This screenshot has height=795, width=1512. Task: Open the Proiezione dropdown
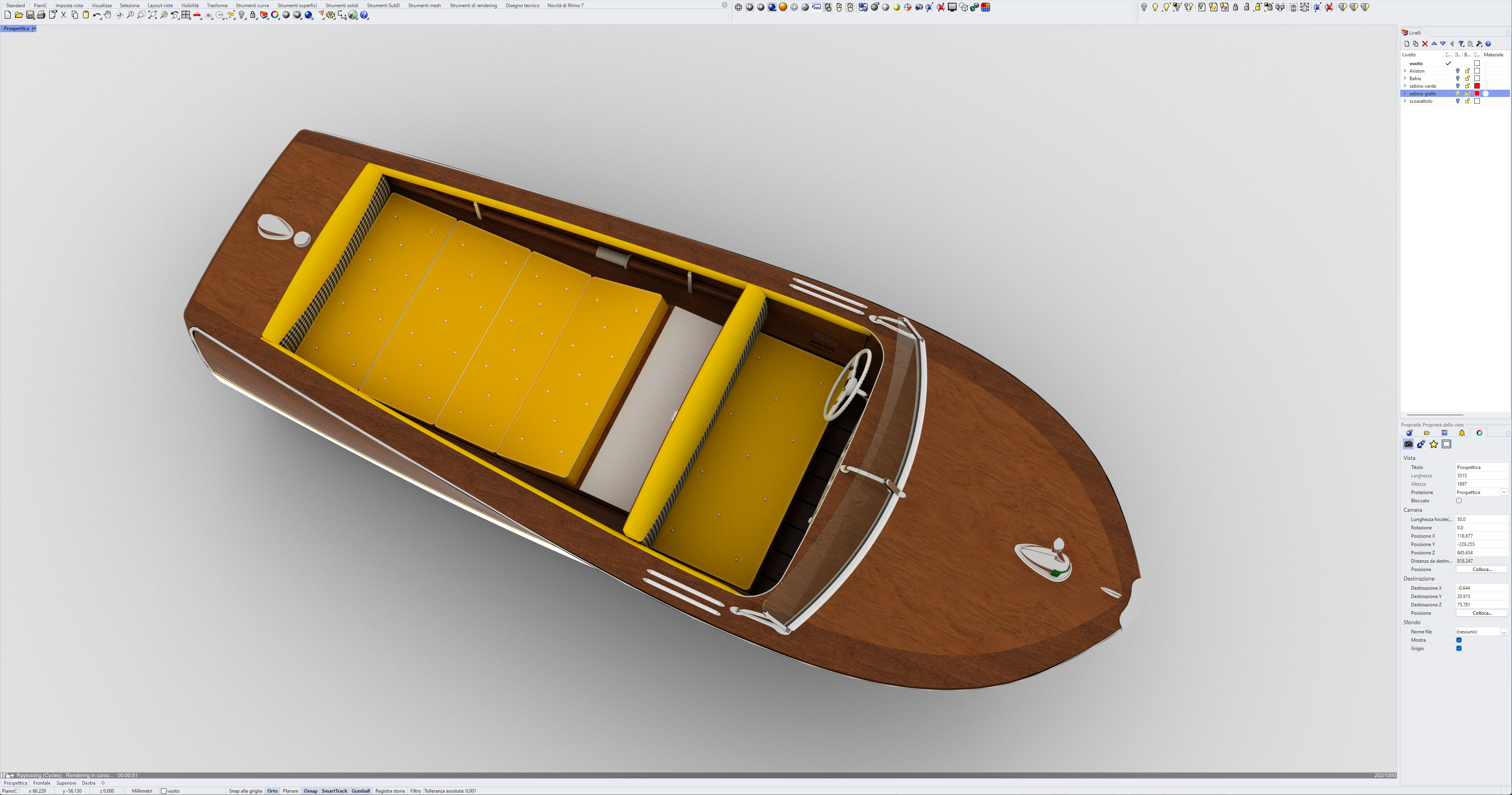[x=1504, y=492]
